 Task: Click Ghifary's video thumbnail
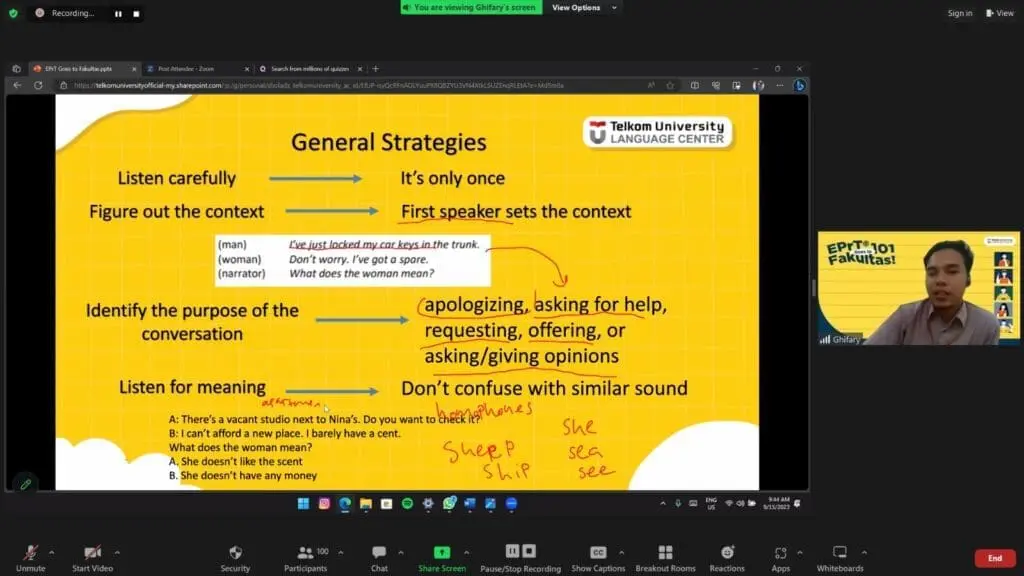pyautogui.click(x=918, y=288)
